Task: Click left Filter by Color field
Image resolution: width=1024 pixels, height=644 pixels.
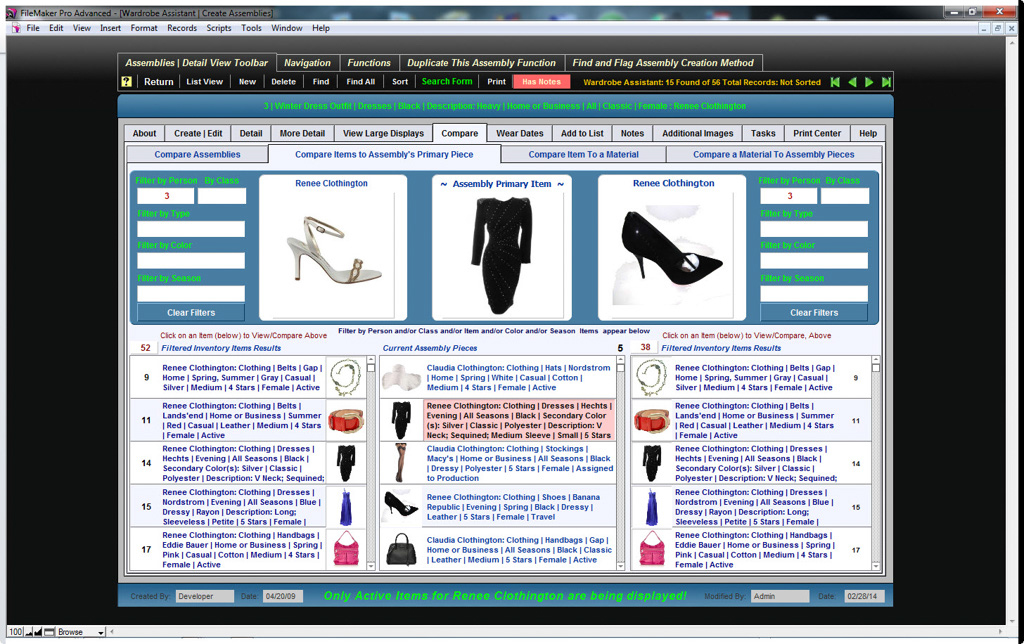Action: [191, 261]
